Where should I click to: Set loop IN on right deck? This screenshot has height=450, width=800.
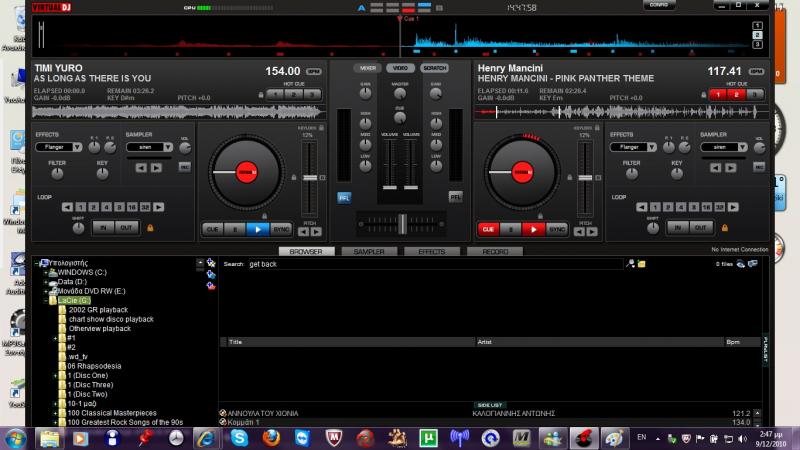click(x=678, y=228)
